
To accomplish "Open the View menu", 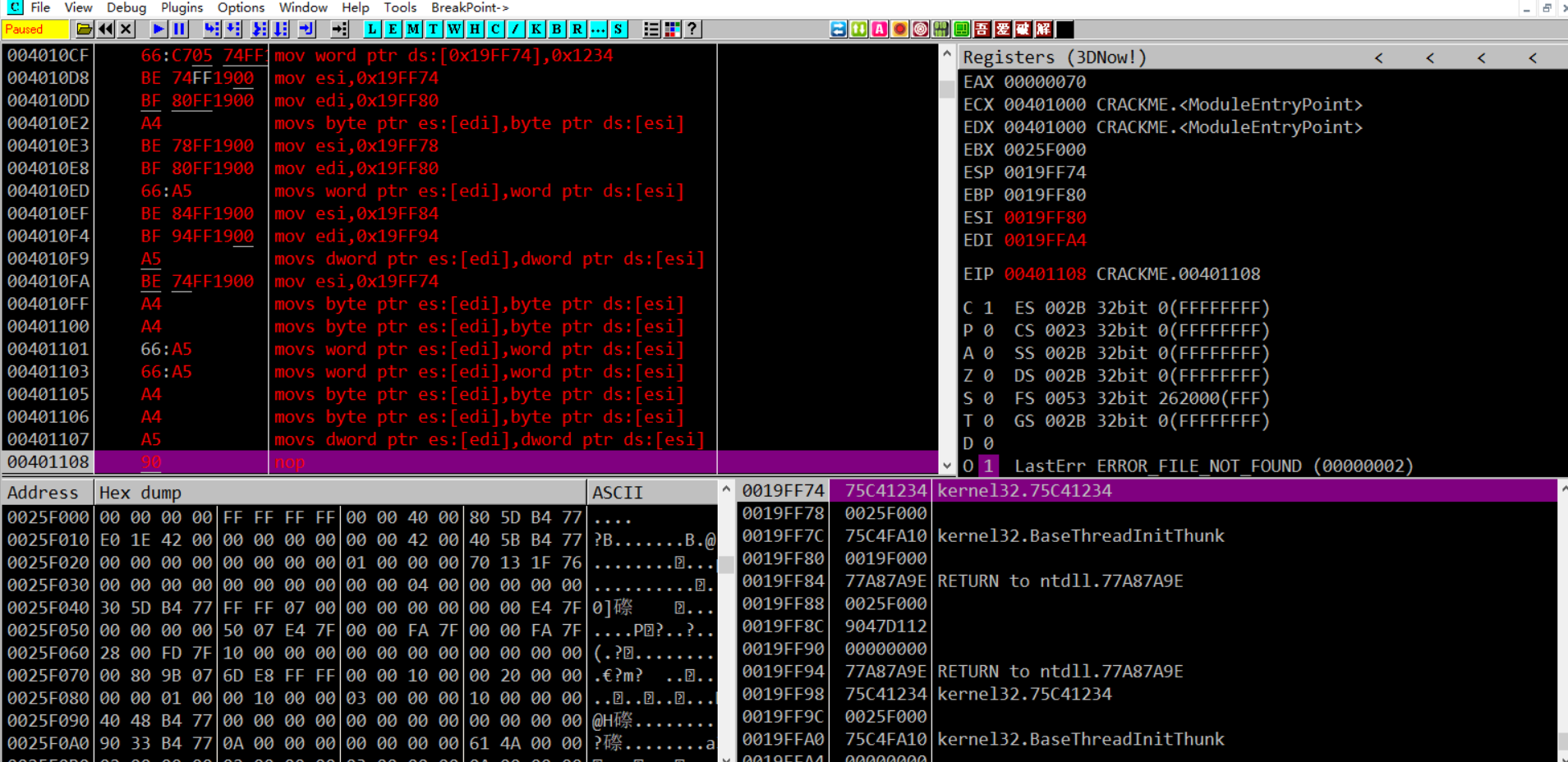I will pos(78,7).
